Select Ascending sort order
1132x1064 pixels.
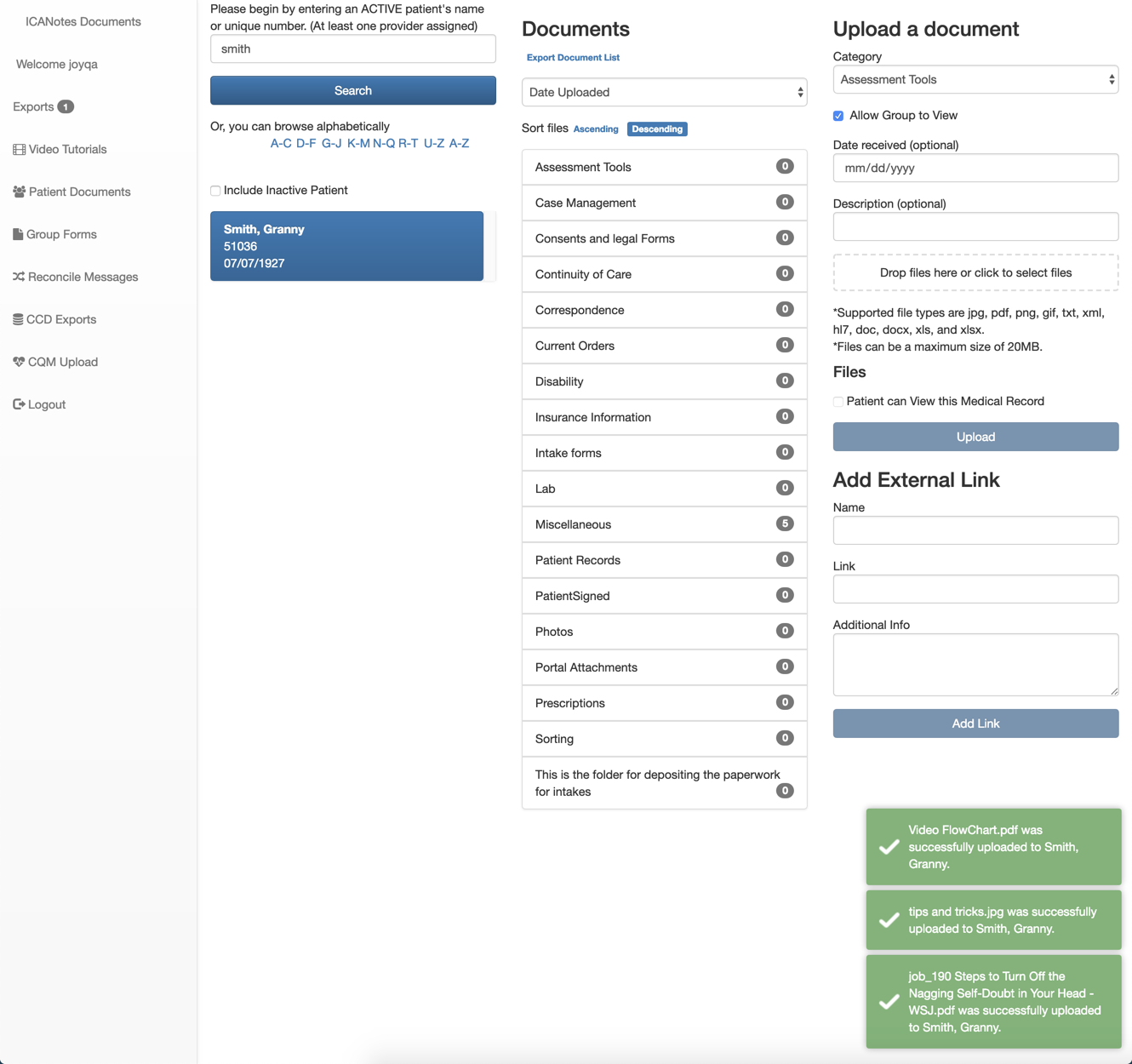click(596, 129)
